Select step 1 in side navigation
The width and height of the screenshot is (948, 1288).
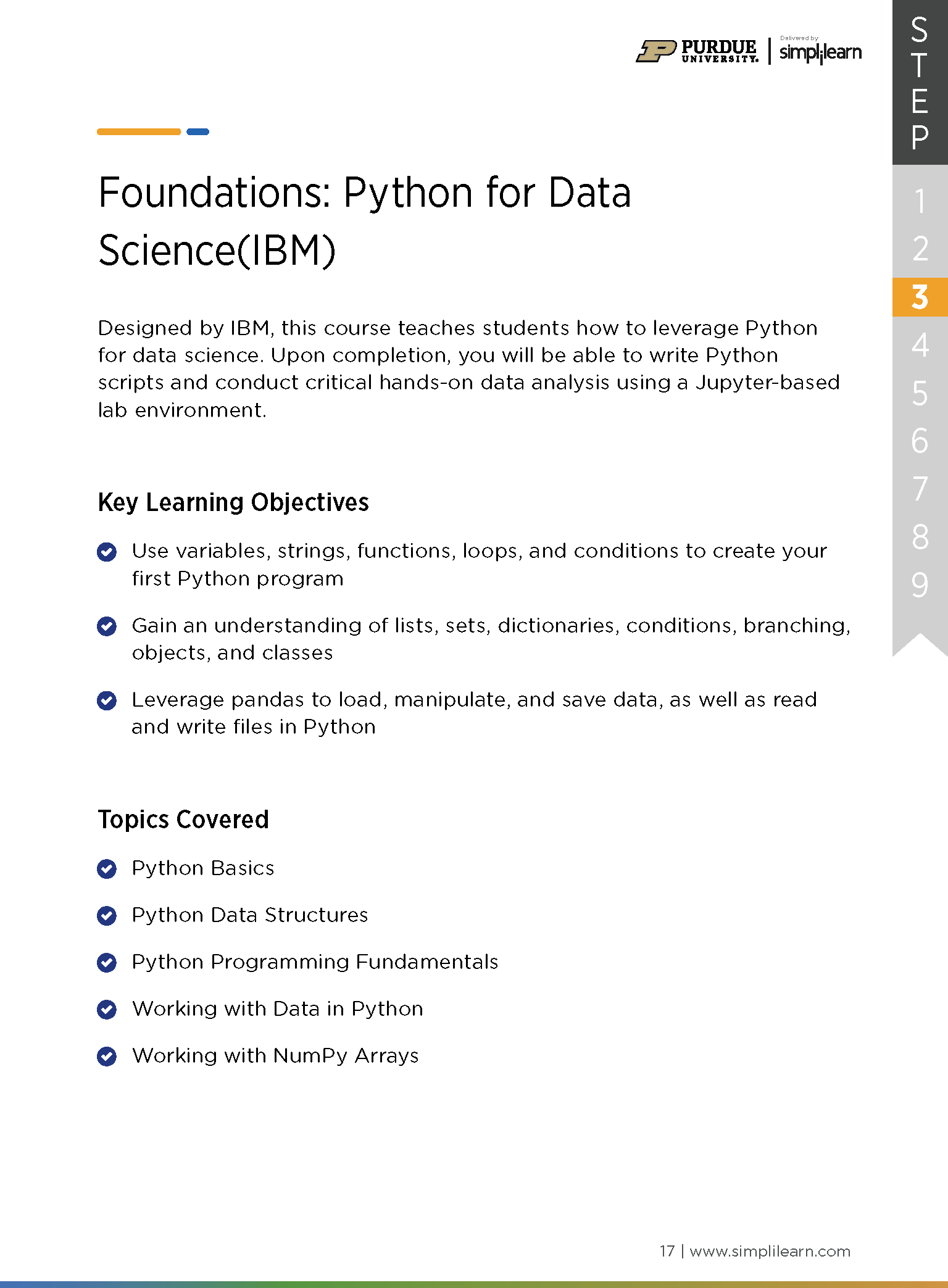tap(920, 201)
